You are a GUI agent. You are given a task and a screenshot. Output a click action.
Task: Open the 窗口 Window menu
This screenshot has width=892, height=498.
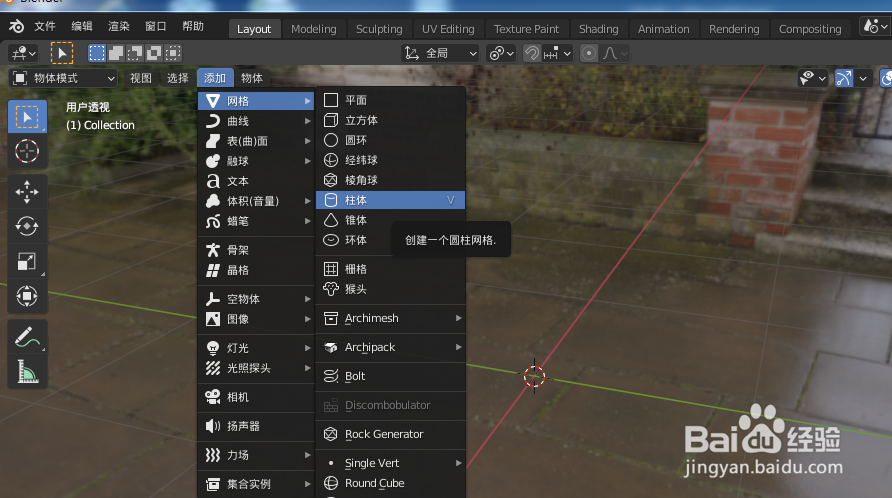pos(155,26)
